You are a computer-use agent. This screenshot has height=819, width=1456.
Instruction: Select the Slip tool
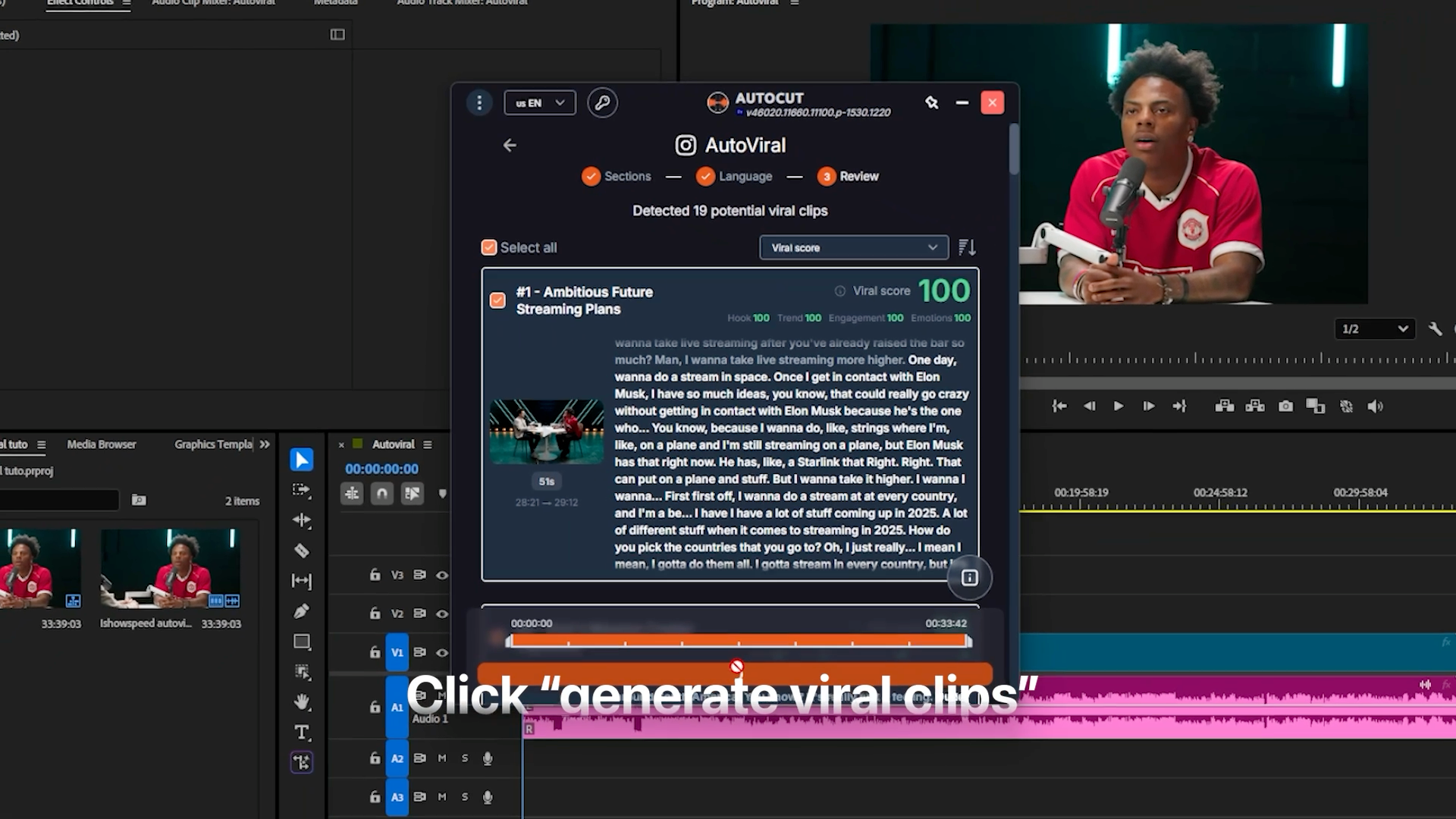pyautogui.click(x=301, y=581)
